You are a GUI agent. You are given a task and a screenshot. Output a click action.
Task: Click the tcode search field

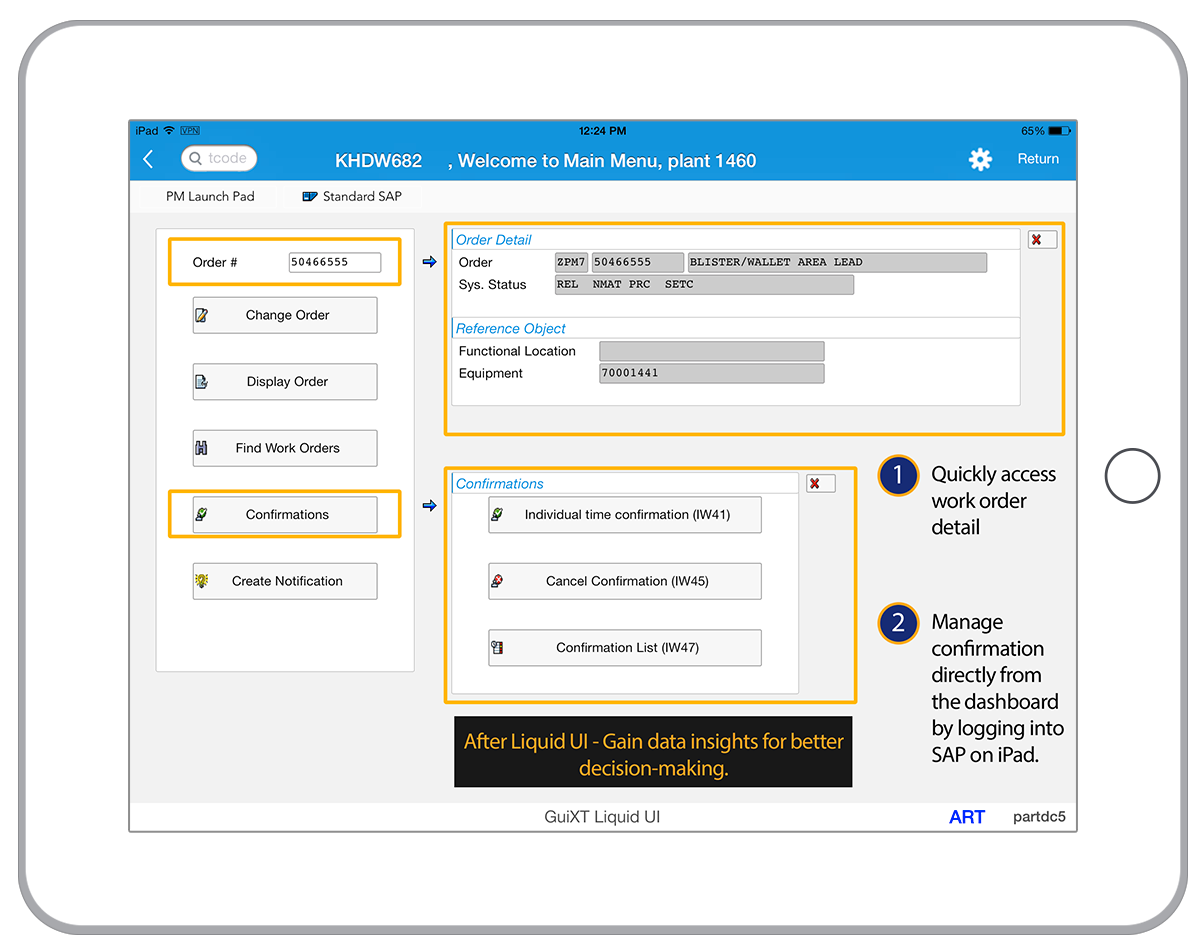[220, 158]
